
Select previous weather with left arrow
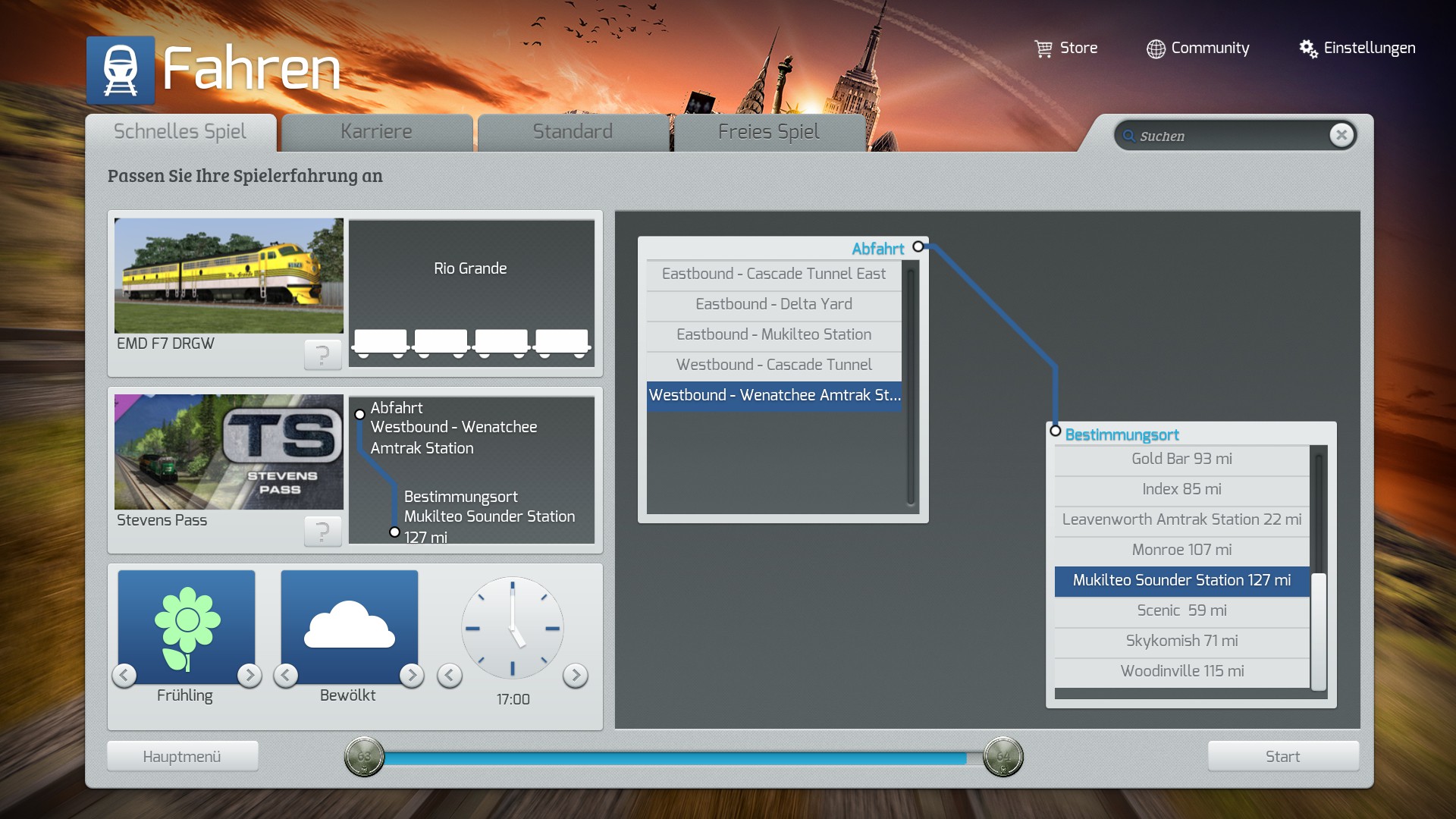(x=286, y=675)
